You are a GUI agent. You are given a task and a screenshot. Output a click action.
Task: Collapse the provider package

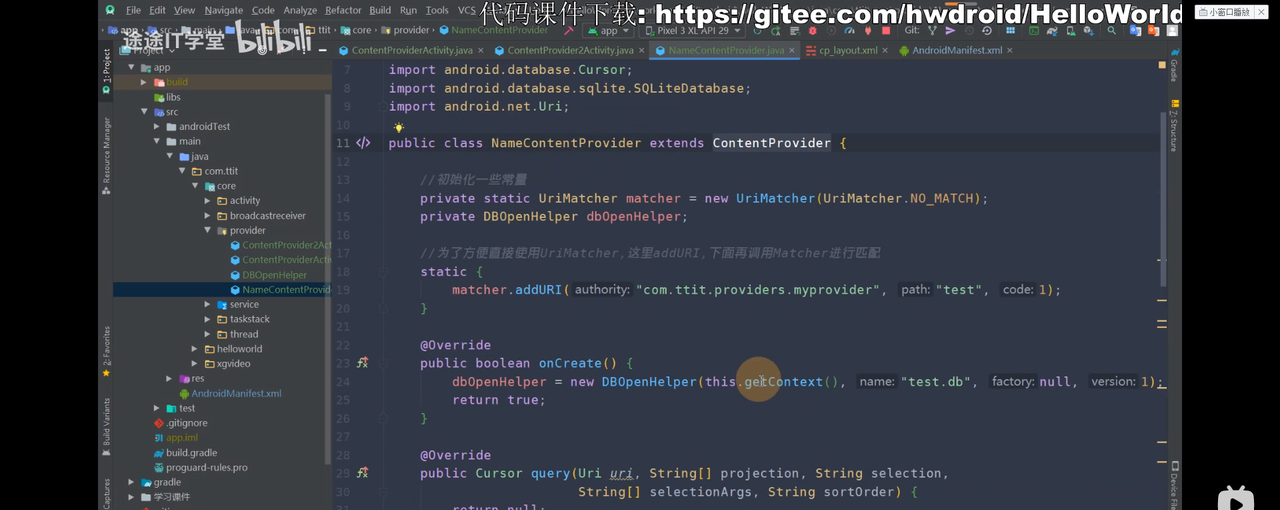coord(208,230)
